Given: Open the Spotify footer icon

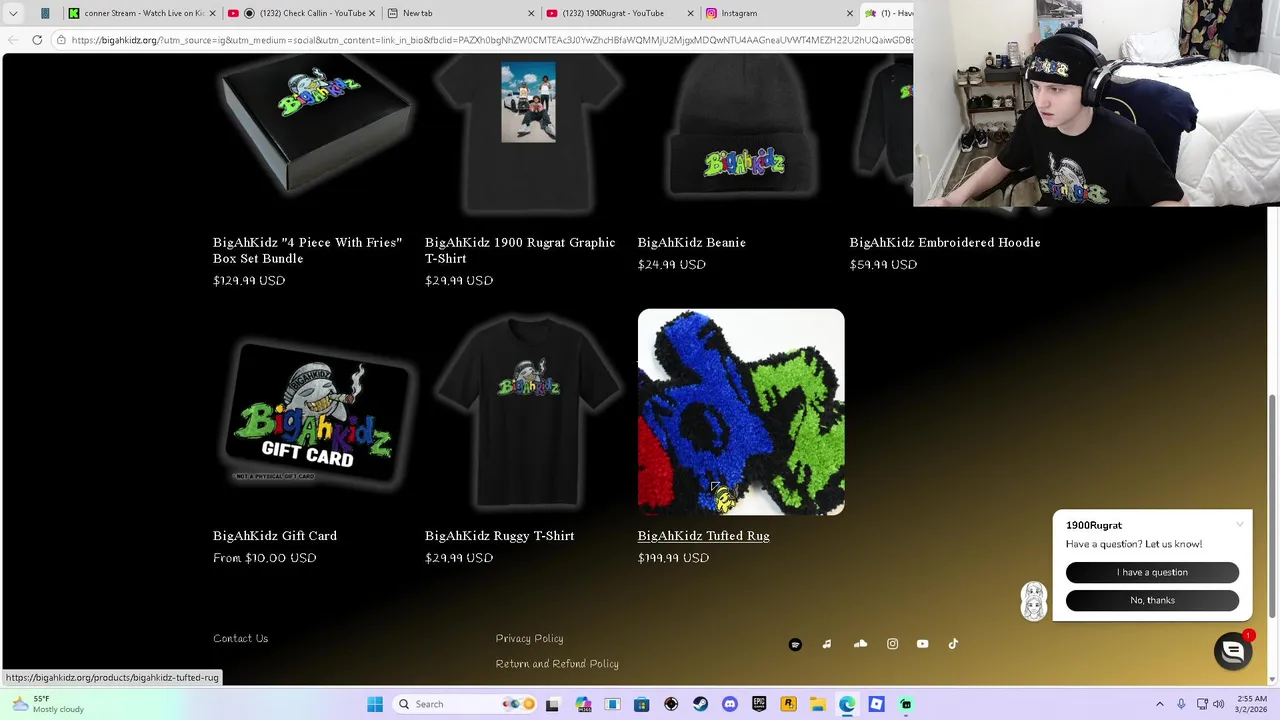Looking at the screenshot, I should pyautogui.click(x=795, y=644).
